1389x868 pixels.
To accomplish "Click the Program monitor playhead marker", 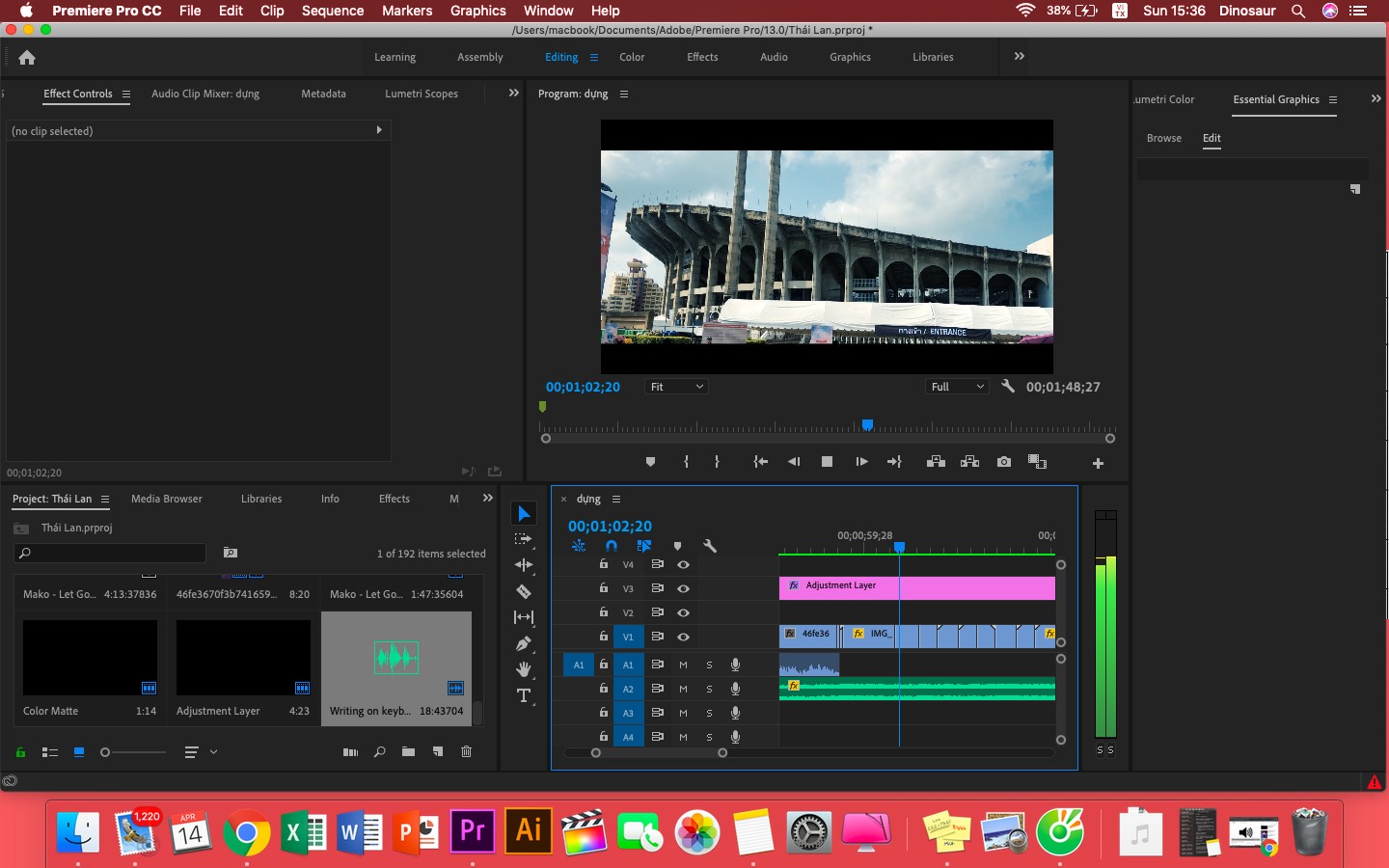I will click(x=867, y=424).
